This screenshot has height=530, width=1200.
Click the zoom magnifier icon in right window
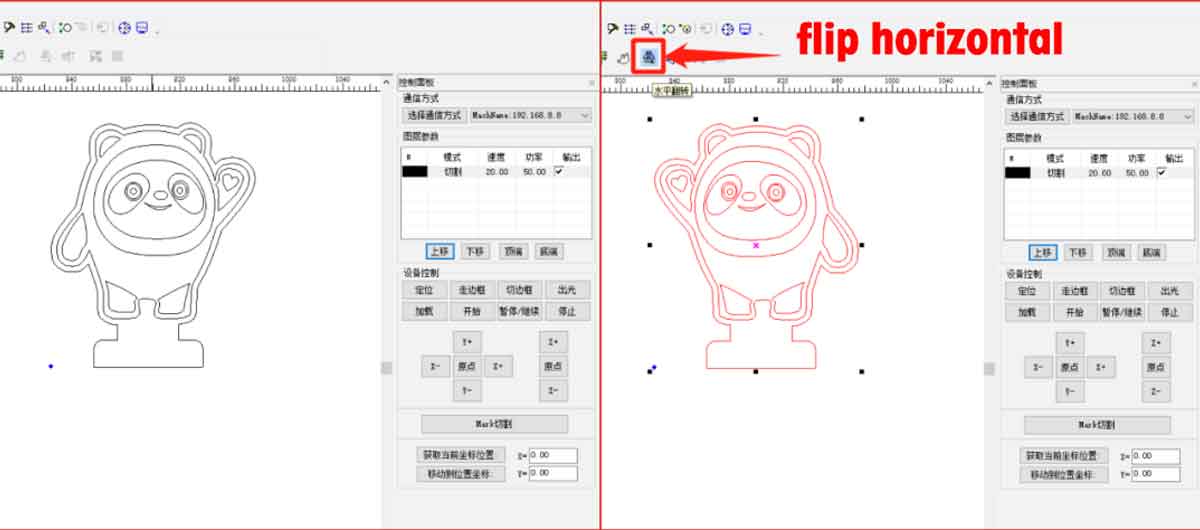647,29
